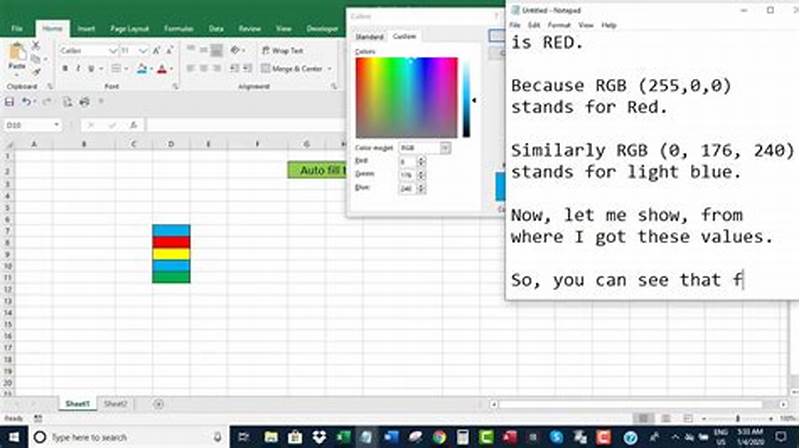The width and height of the screenshot is (800, 448).
Task: Open the Borders dropdown arrow
Action: pos(126,69)
